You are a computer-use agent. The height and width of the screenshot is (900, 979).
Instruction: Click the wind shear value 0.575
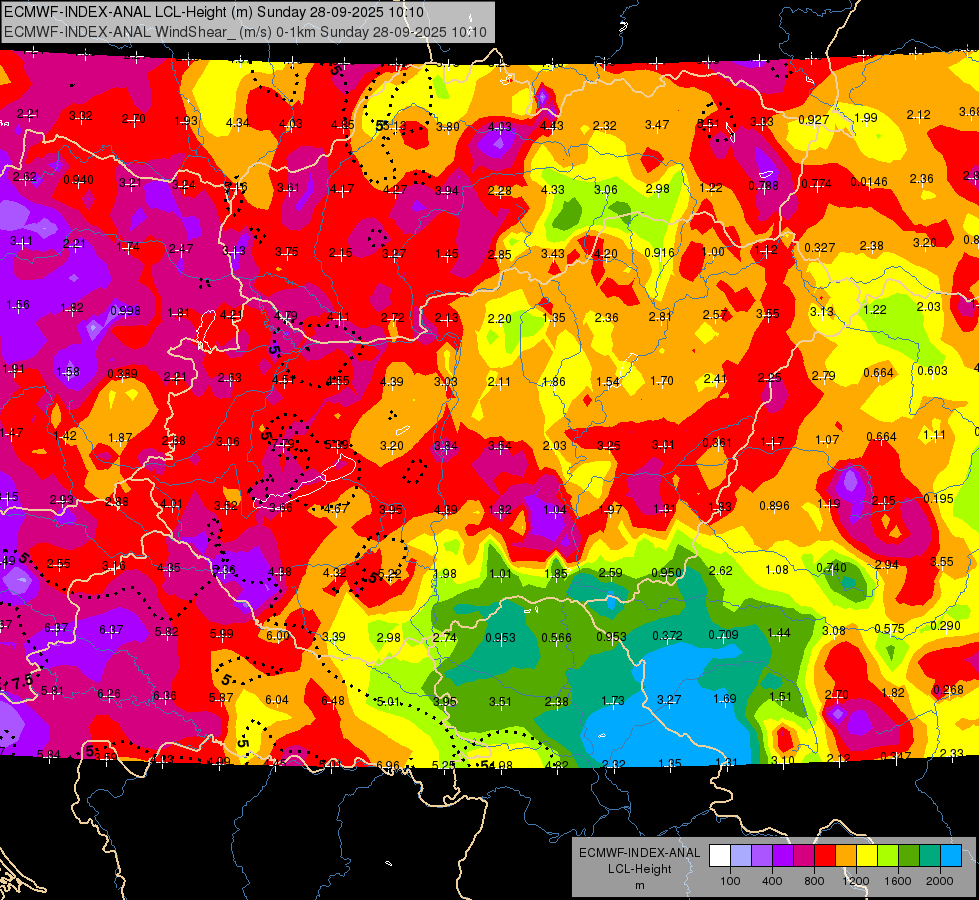coord(889,629)
